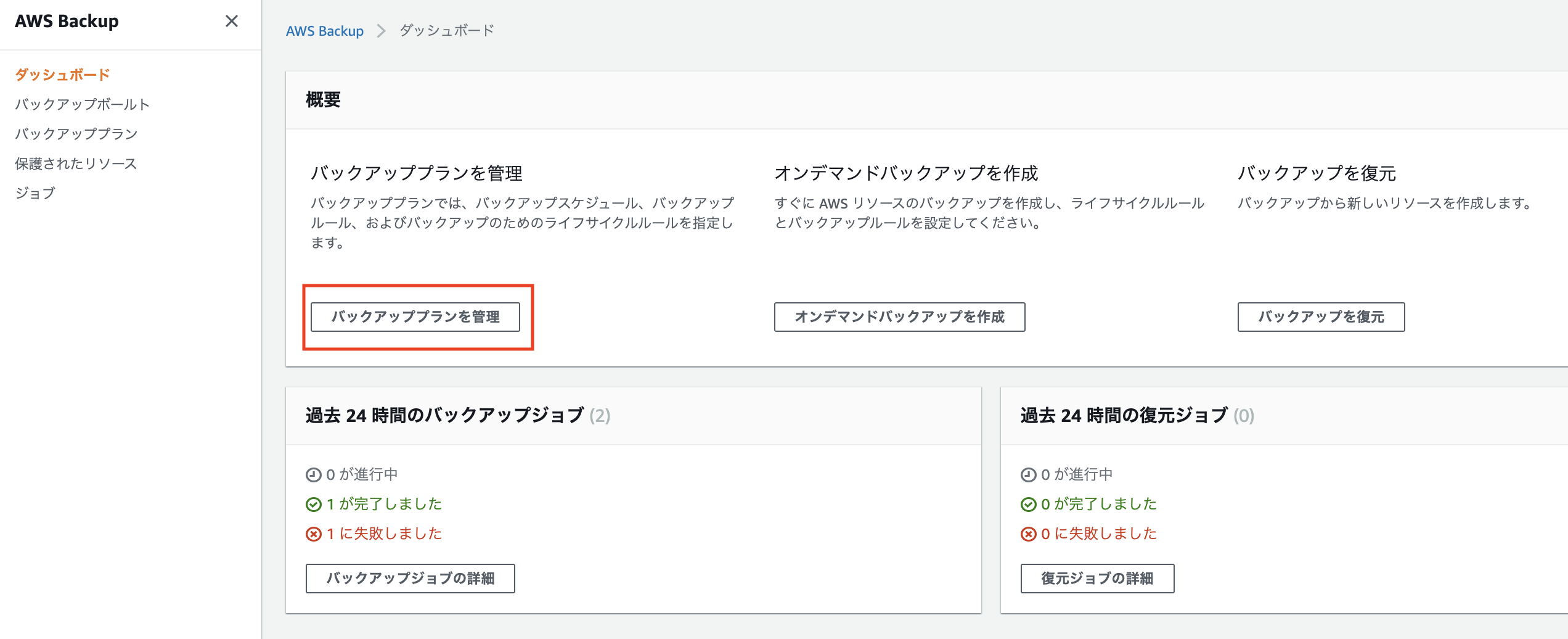The width and height of the screenshot is (1568, 639).
Task: Click backup jobs failed X icon
Action: pyautogui.click(x=314, y=534)
